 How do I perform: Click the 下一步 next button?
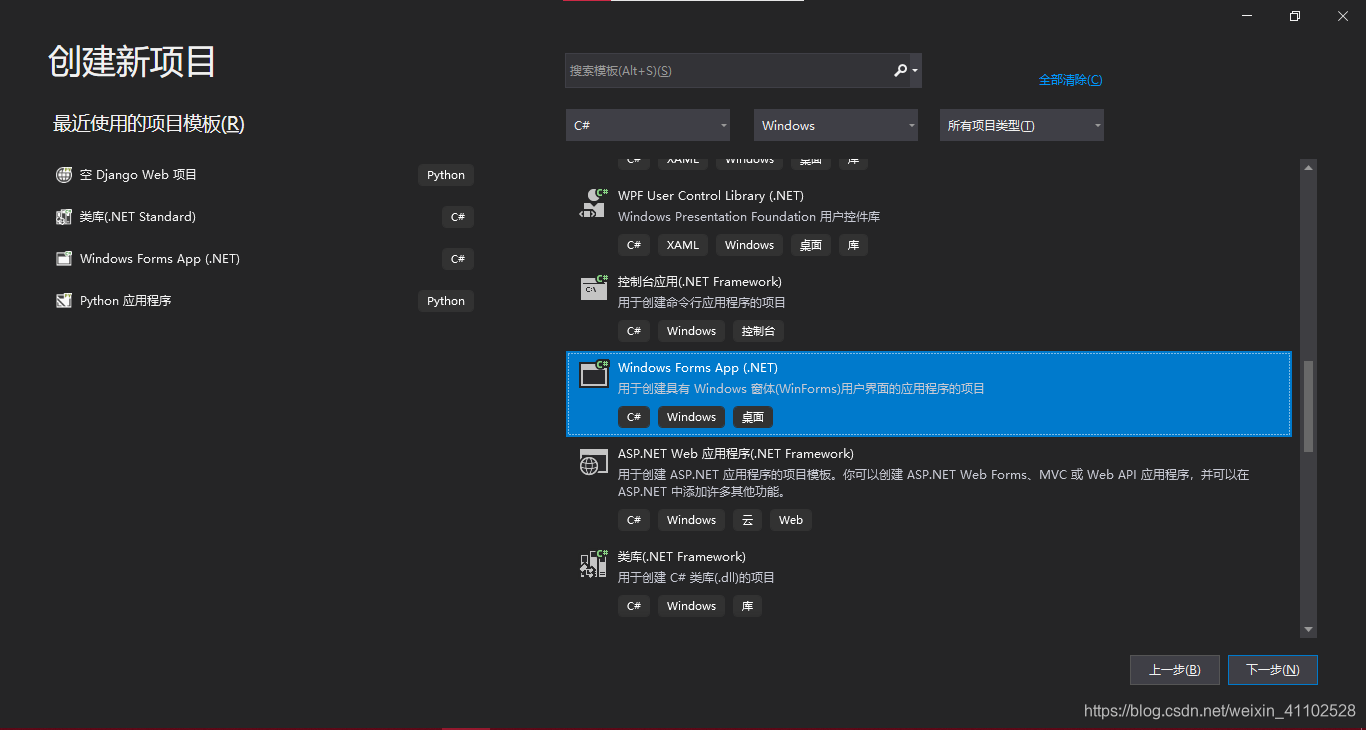tap(1272, 670)
